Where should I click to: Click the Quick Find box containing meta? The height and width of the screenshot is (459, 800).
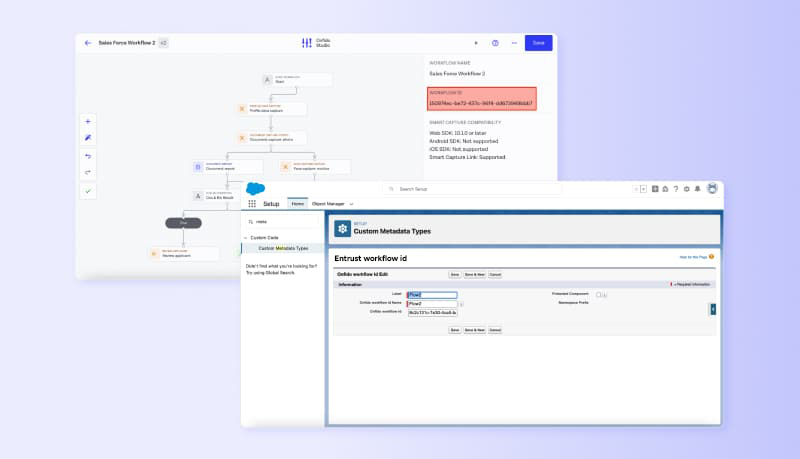pos(282,222)
